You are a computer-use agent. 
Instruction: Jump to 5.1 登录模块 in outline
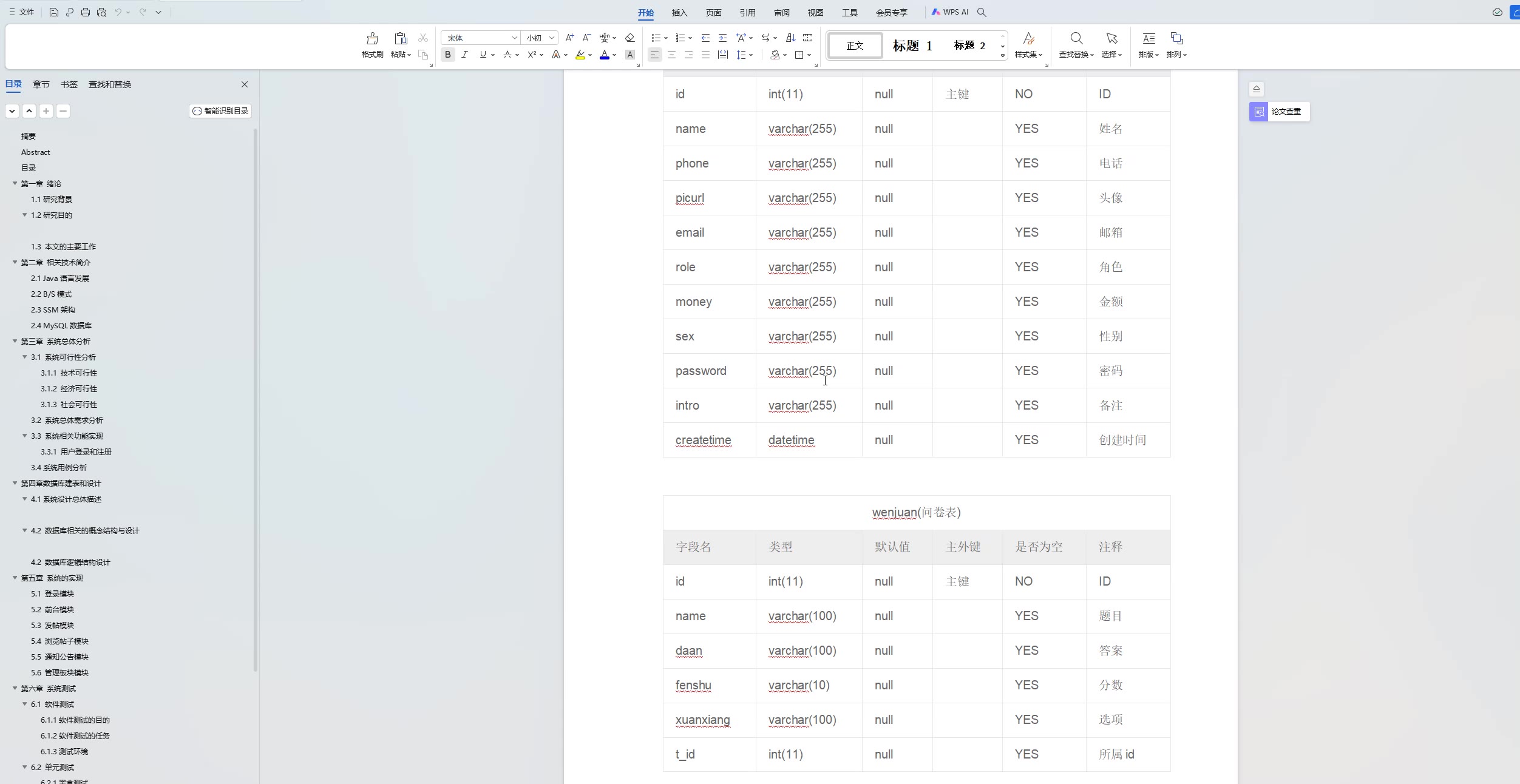click(x=52, y=593)
